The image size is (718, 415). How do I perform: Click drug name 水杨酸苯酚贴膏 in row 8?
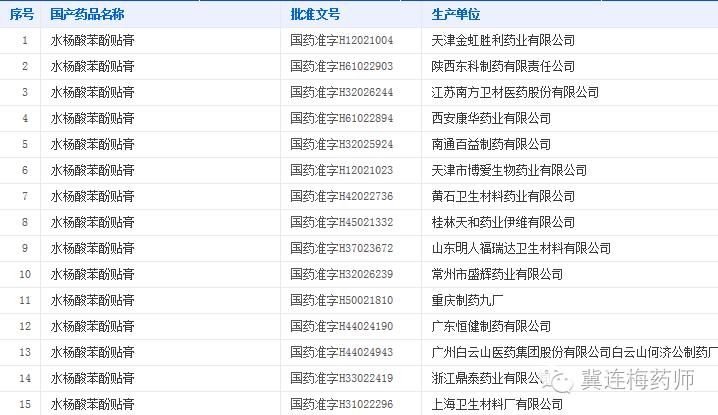(x=92, y=222)
